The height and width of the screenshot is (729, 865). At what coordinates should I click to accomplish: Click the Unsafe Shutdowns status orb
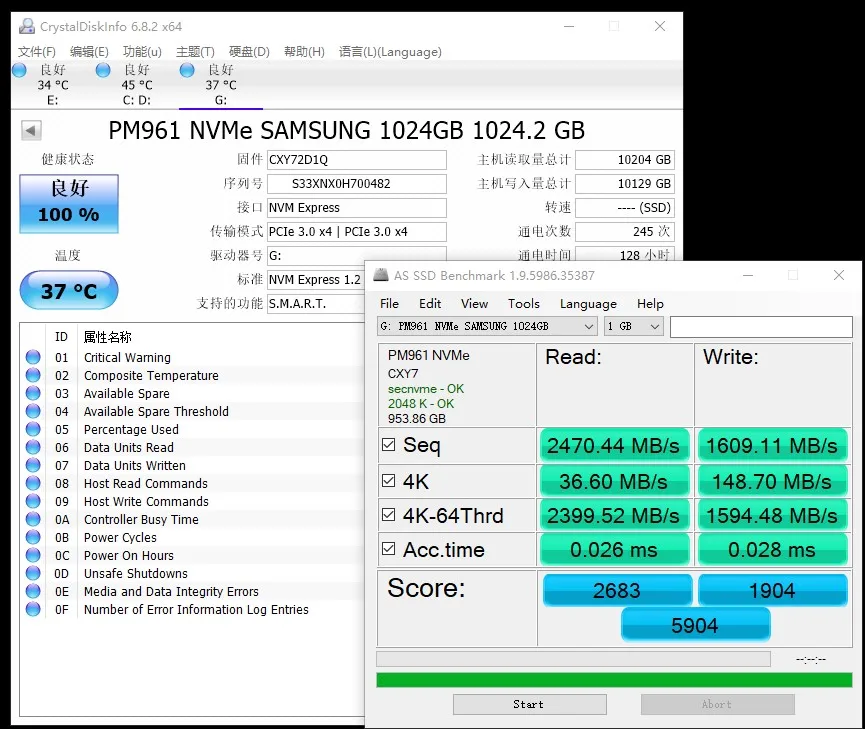33,574
